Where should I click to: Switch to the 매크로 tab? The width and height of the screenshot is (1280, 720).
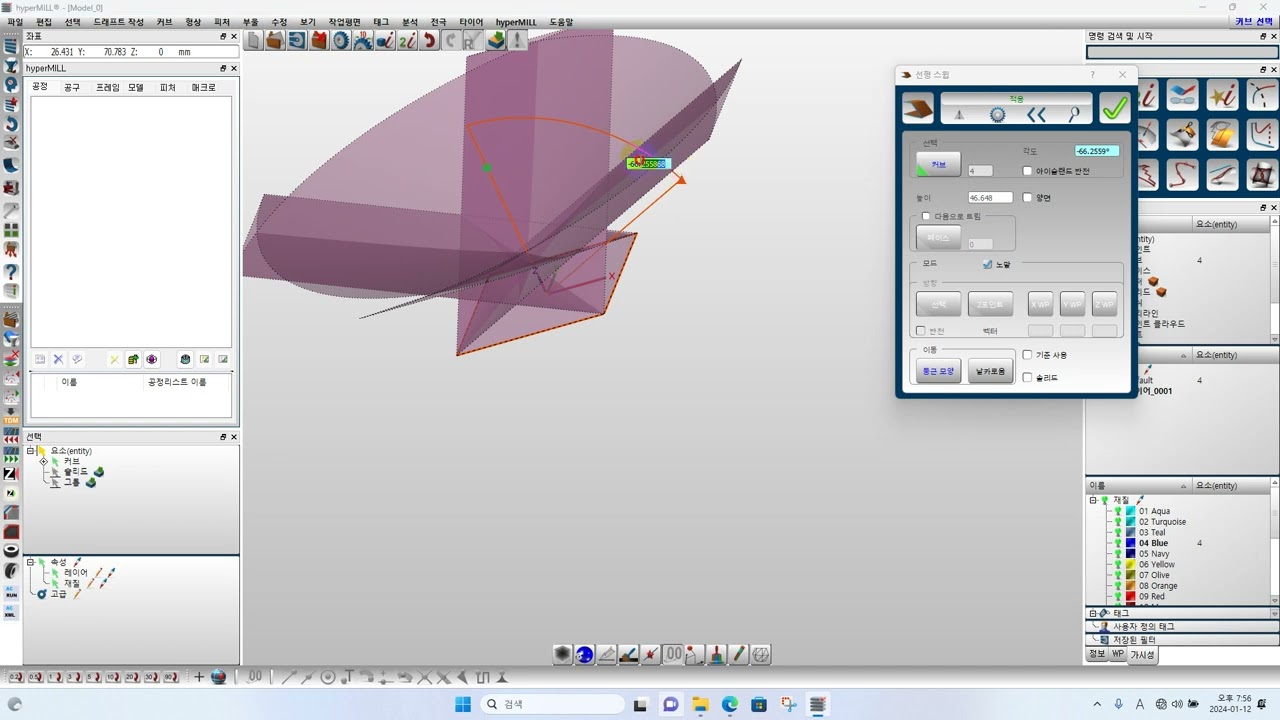coord(203,88)
